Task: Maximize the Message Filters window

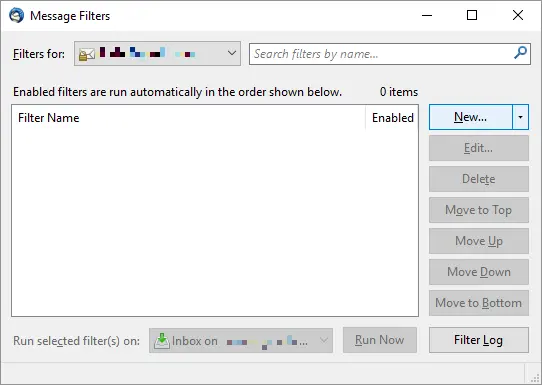Action: (472, 15)
